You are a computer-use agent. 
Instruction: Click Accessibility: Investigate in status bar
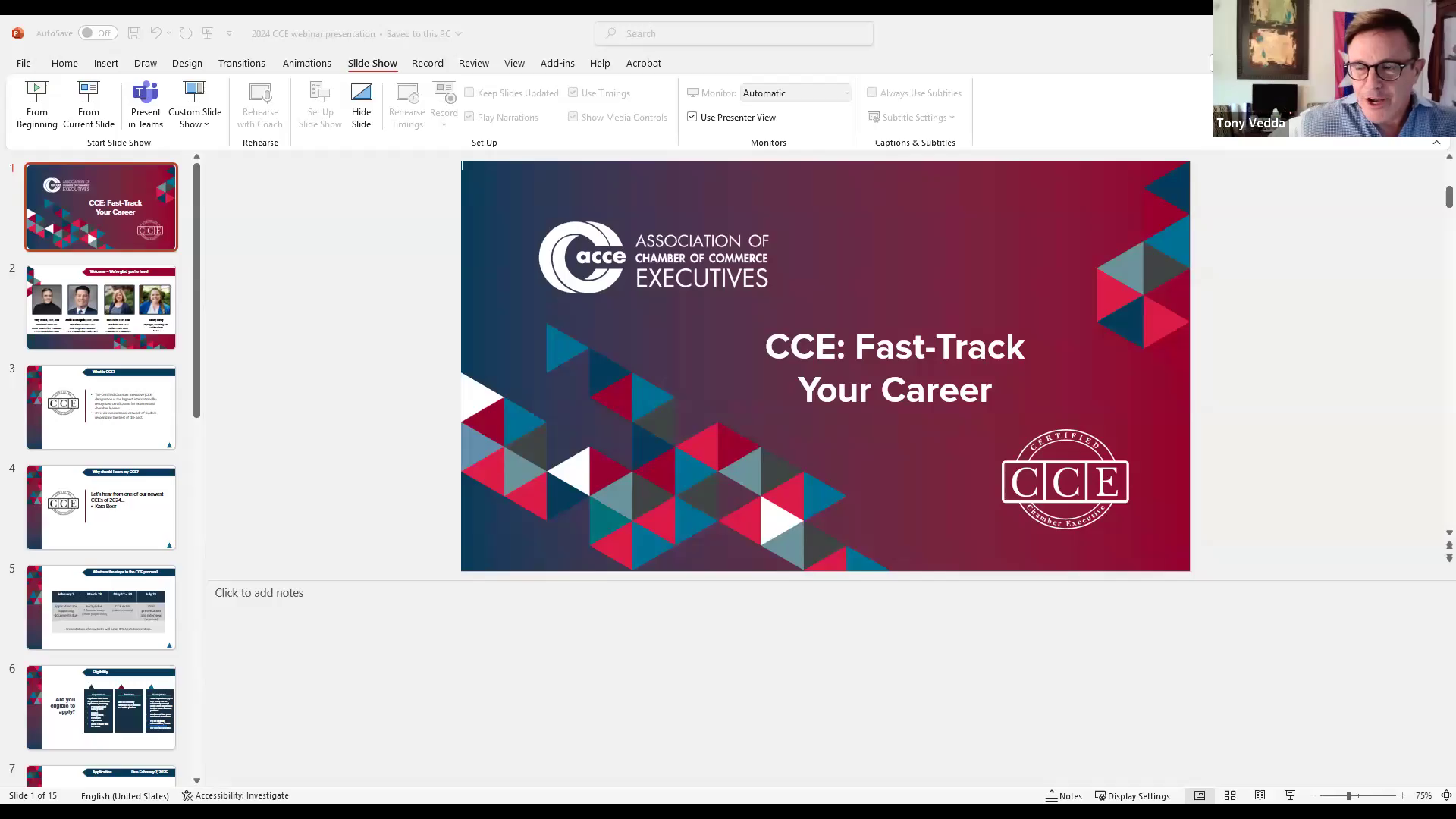[235, 795]
